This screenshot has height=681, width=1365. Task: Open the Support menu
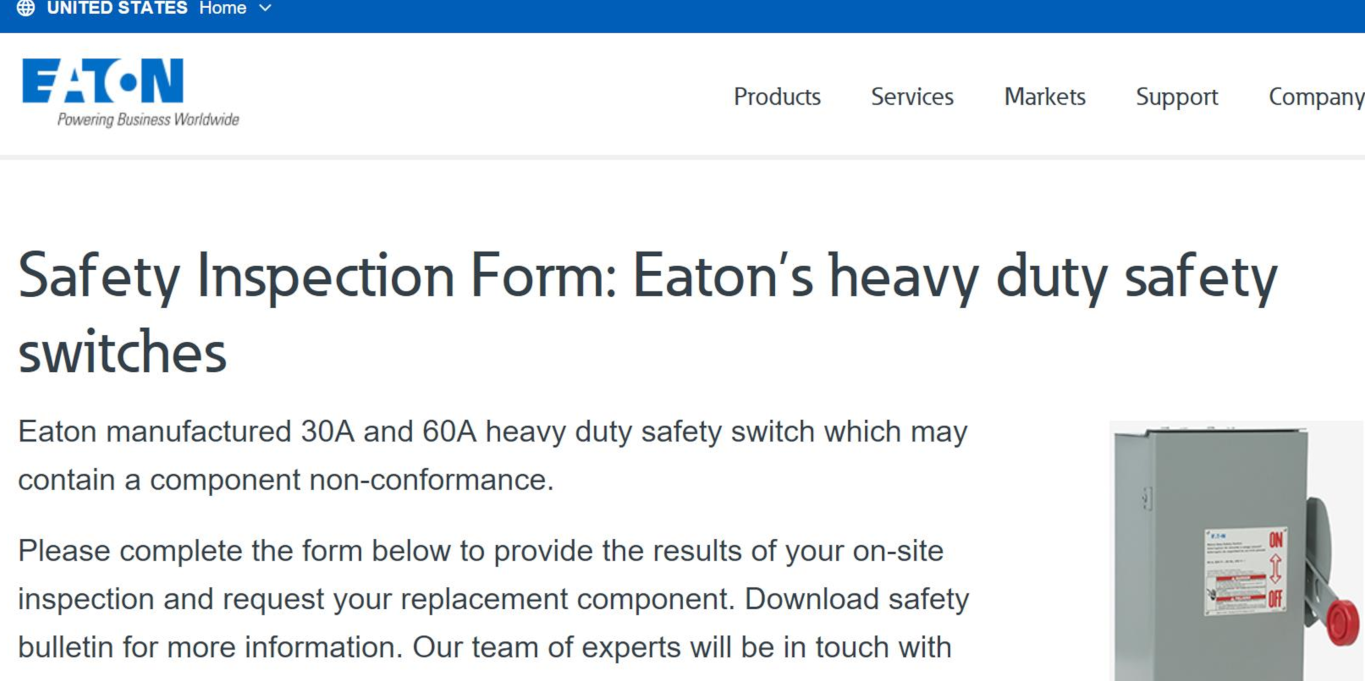click(x=1176, y=97)
